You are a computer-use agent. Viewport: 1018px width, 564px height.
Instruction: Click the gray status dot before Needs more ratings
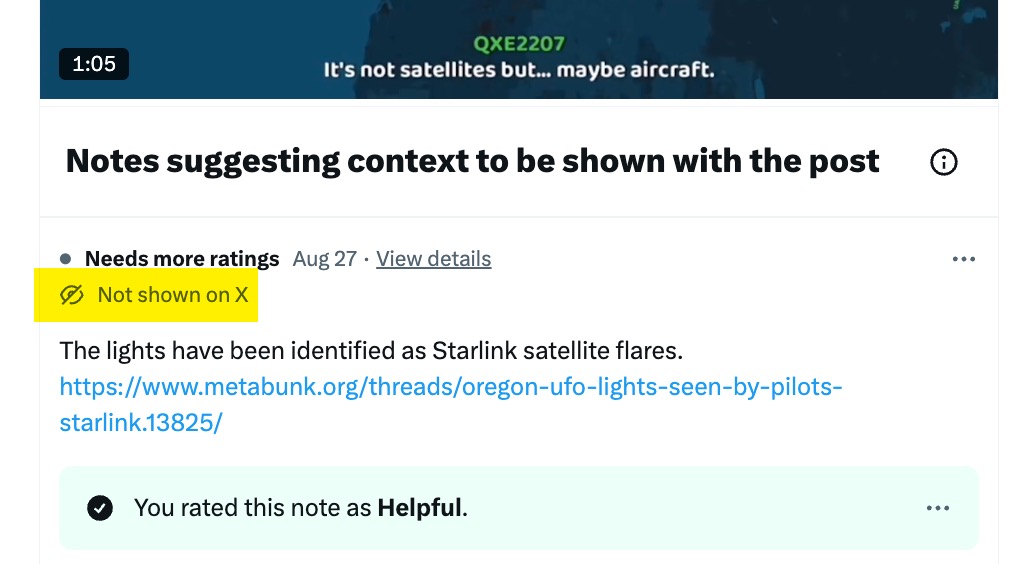(66, 259)
